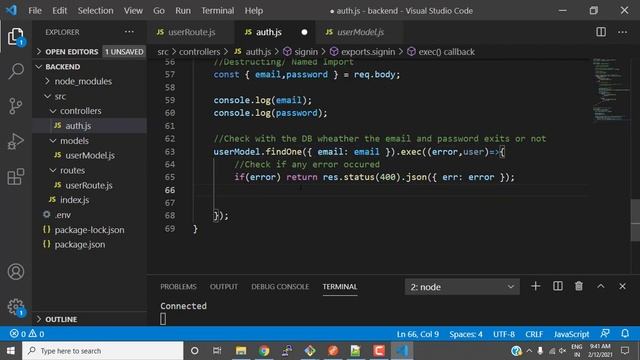Open Windows action center notification icon

pyautogui.click(x=624, y=351)
